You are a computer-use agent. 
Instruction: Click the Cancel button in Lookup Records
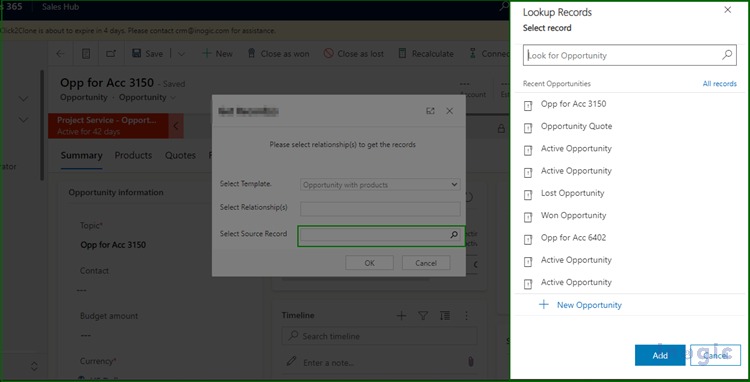click(716, 355)
